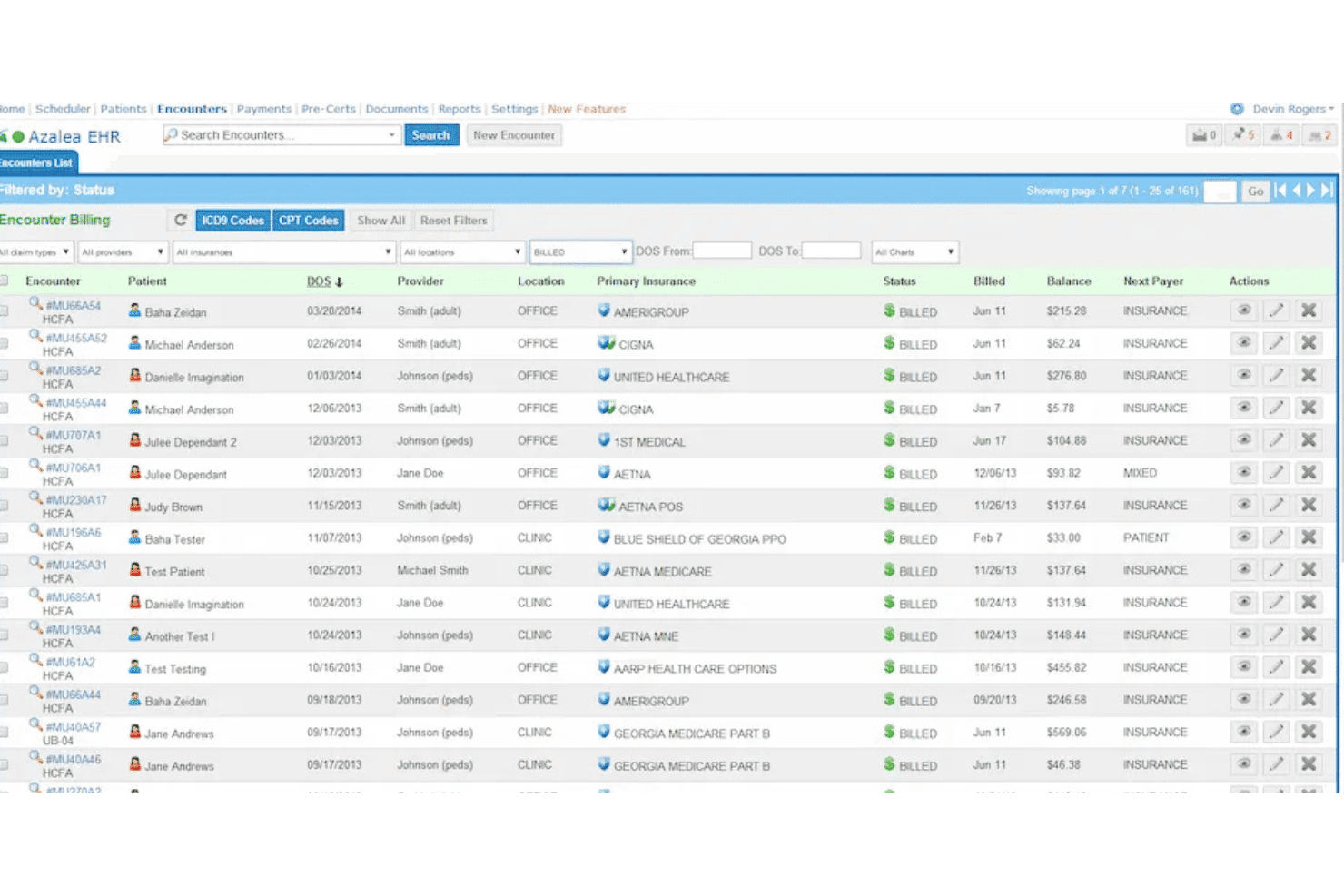The width and height of the screenshot is (1344, 896).
Task: View encounter #MU66A54 with eye icon
Action: (1244, 310)
